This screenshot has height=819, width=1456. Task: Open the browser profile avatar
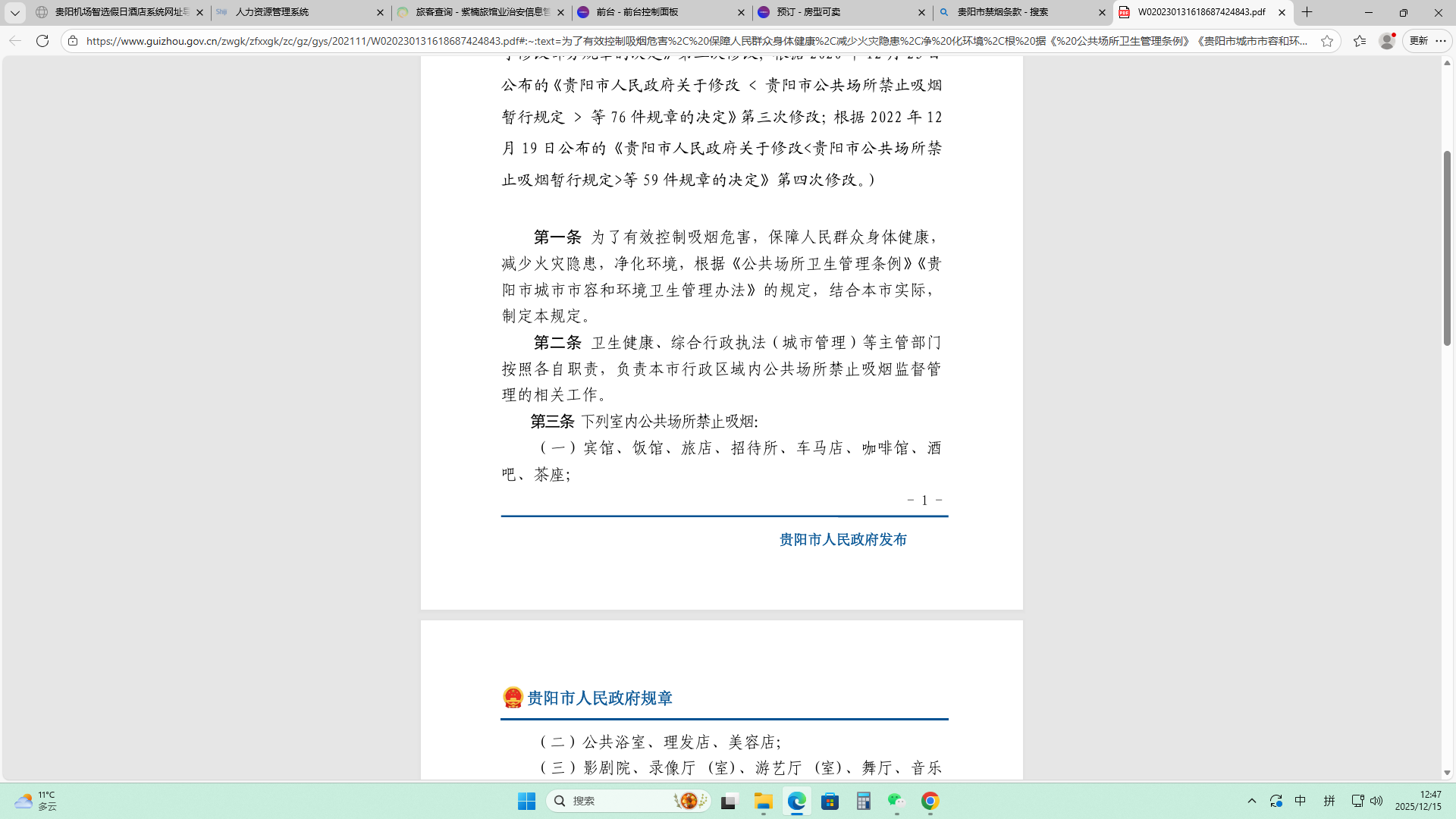[1387, 41]
